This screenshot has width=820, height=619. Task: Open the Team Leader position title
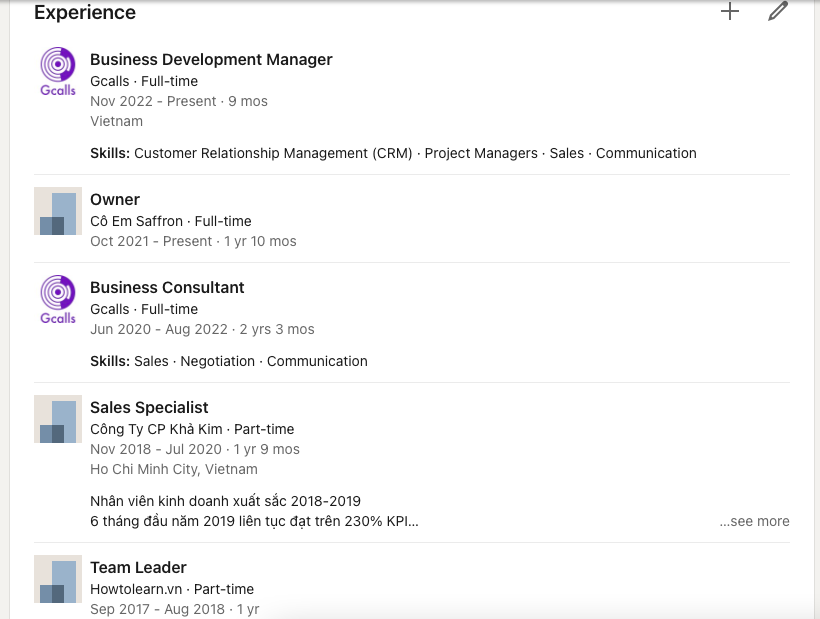click(138, 567)
